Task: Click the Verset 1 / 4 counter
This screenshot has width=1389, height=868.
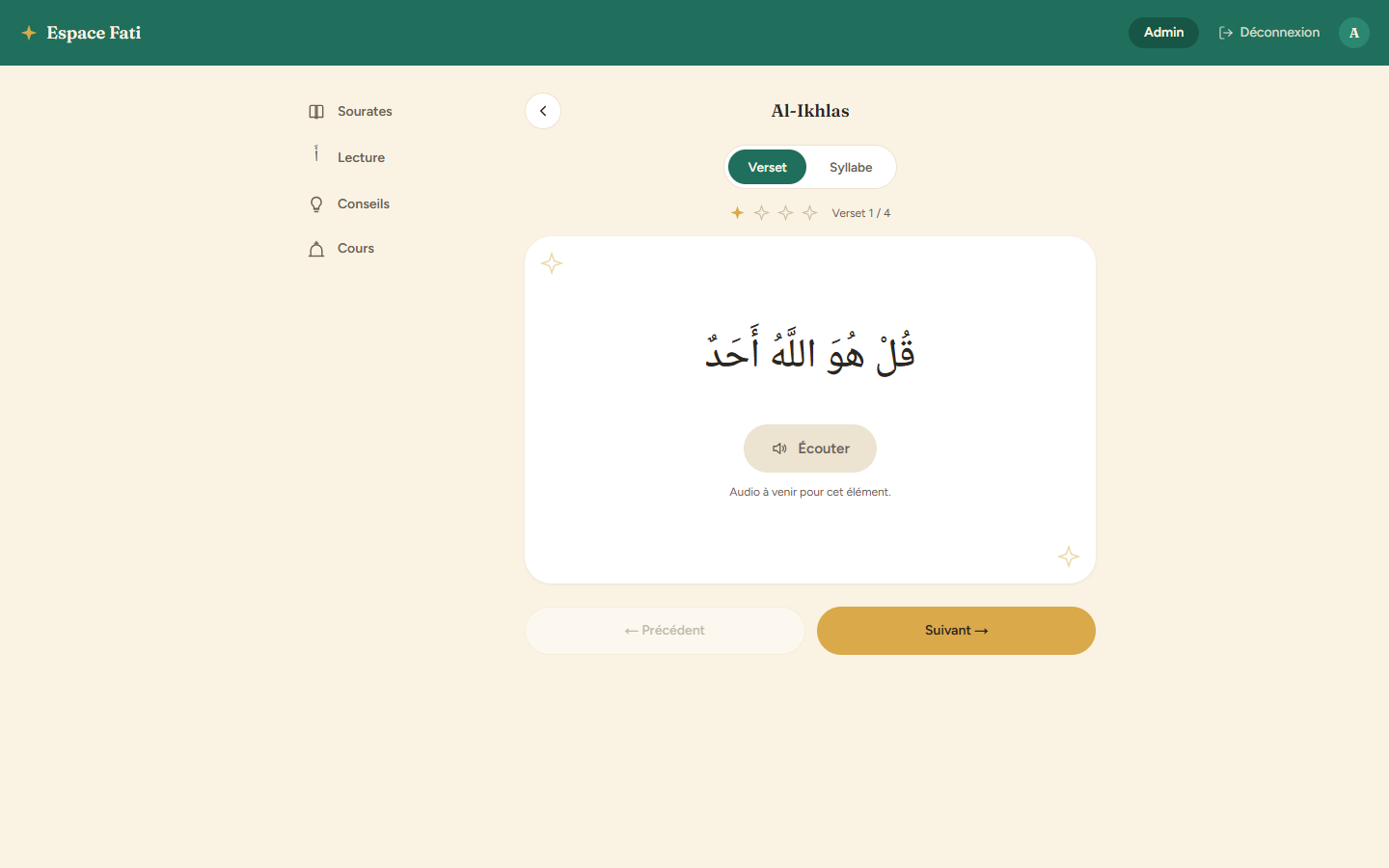Action: [861, 213]
